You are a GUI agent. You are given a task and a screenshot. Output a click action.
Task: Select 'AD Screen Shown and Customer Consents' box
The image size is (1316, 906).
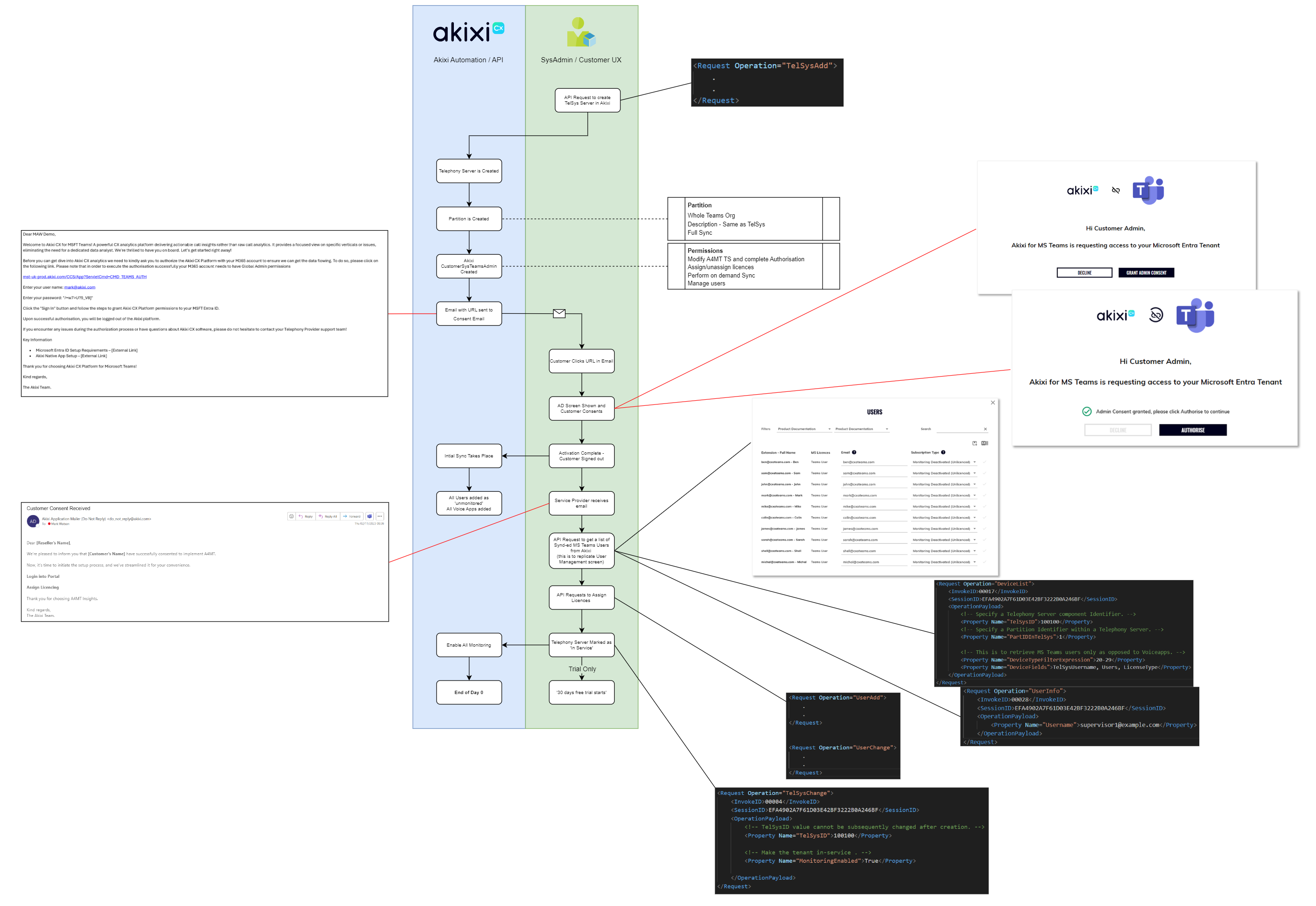tap(581, 408)
